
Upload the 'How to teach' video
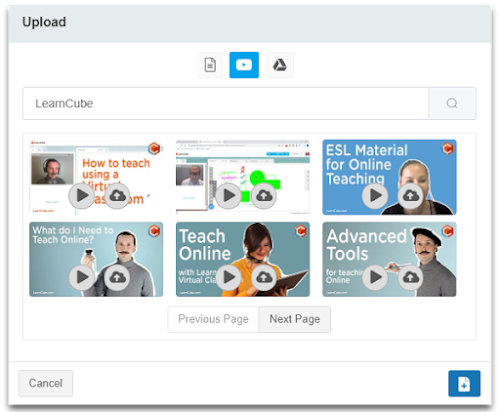click(117, 196)
